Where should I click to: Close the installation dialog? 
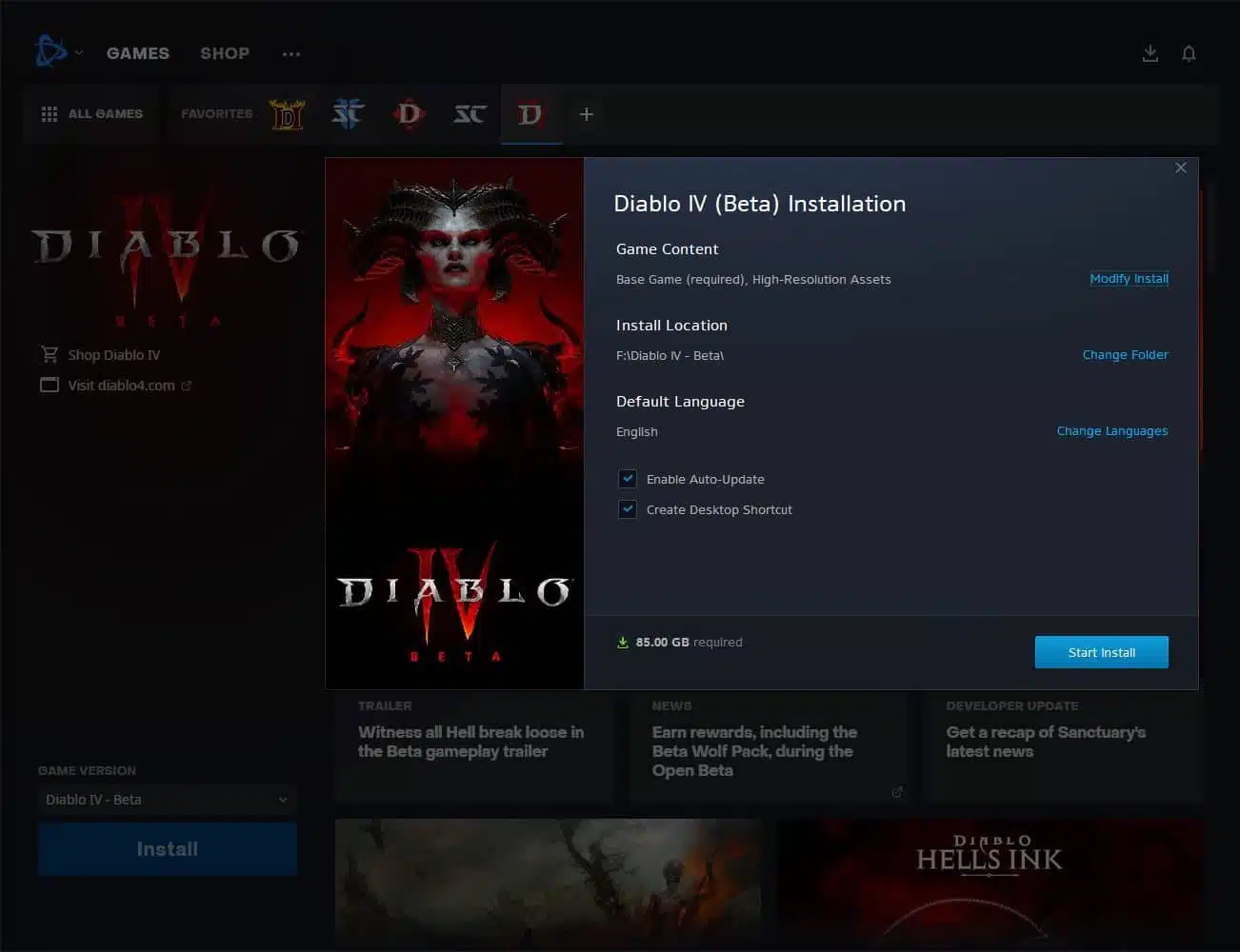[1181, 168]
